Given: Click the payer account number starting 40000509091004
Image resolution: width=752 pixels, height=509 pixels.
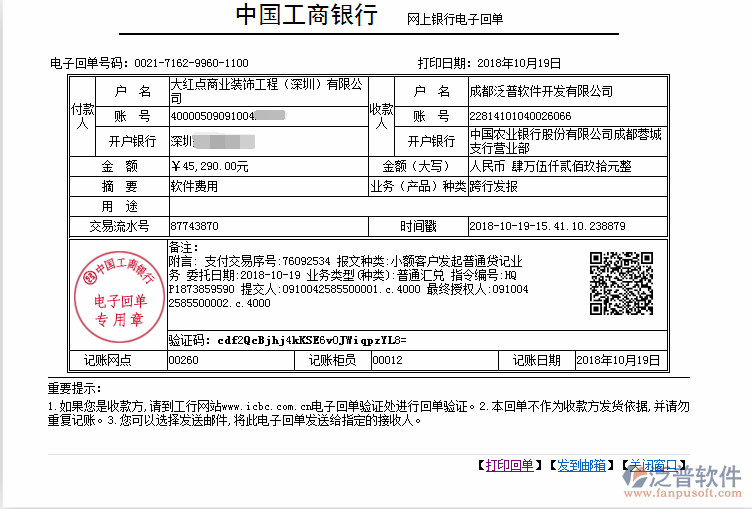Looking at the screenshot, I should click(x=228, y=116).
